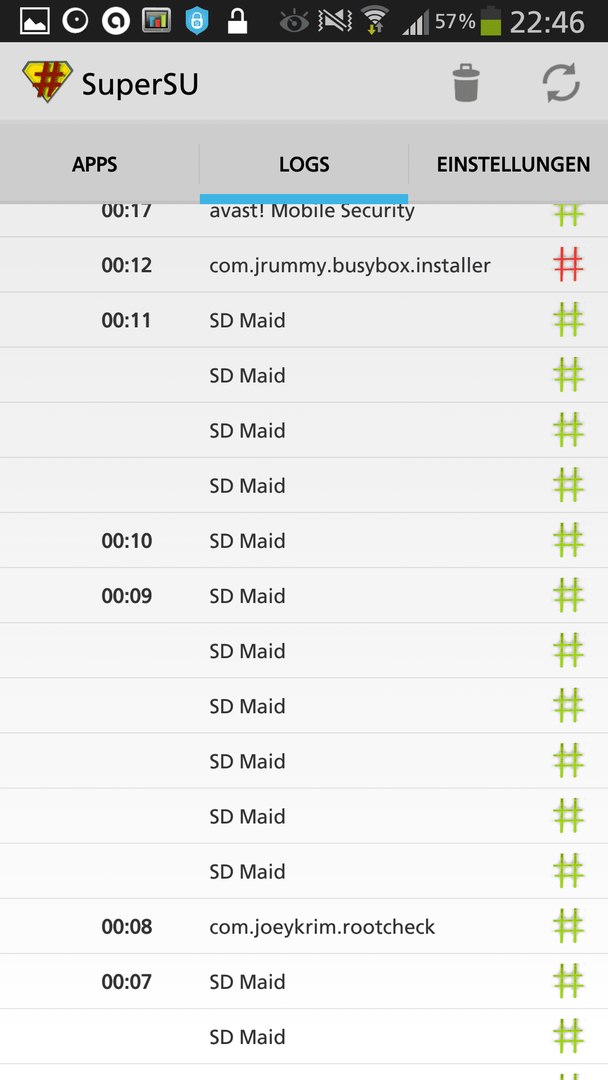This screenshot has height=1080, width=608.
Task: Tap the SuperSU app title
Action: (x=140, y=84)
